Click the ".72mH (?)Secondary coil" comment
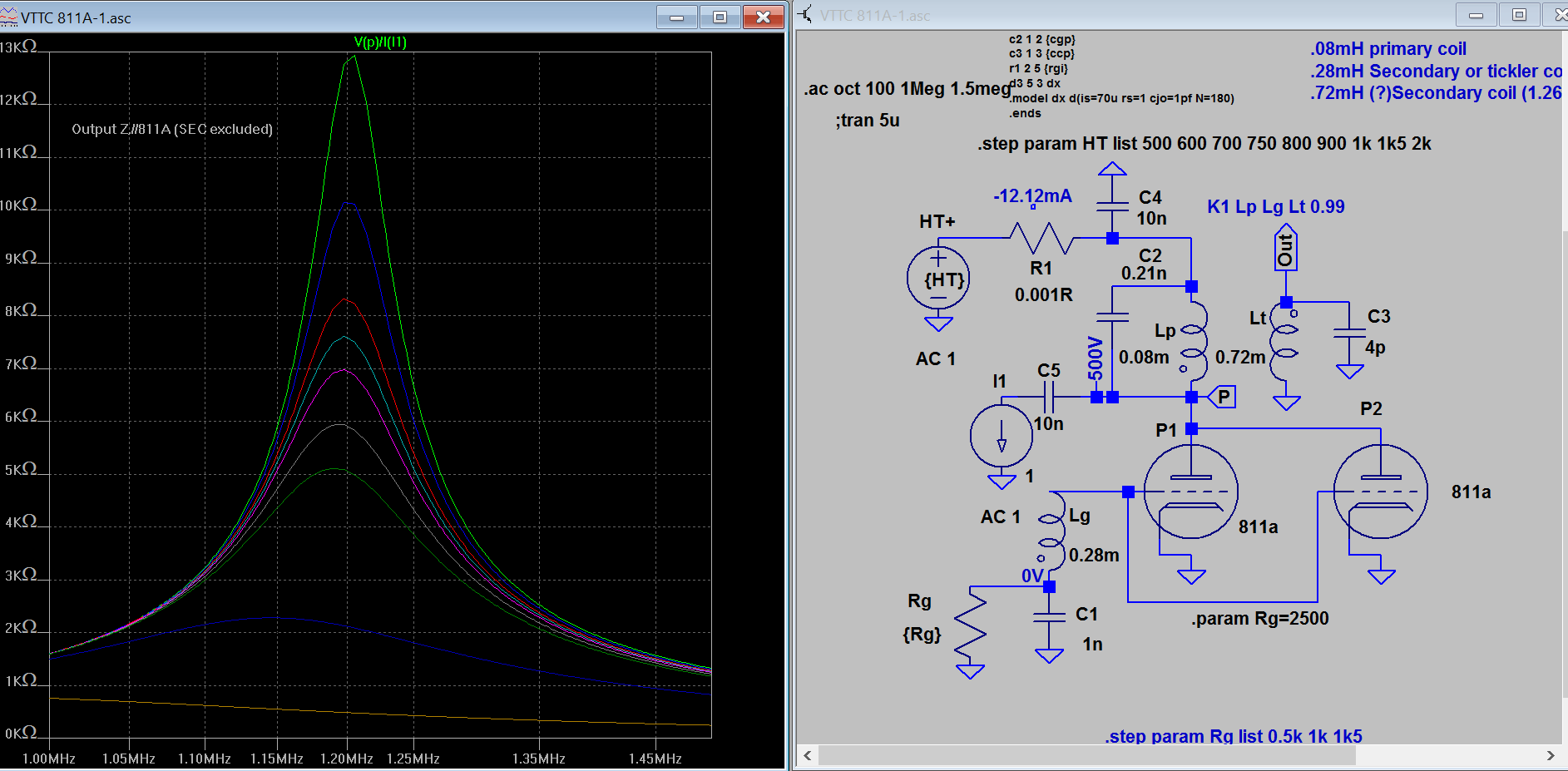1568x771 pixels. tap(1437, 93)
